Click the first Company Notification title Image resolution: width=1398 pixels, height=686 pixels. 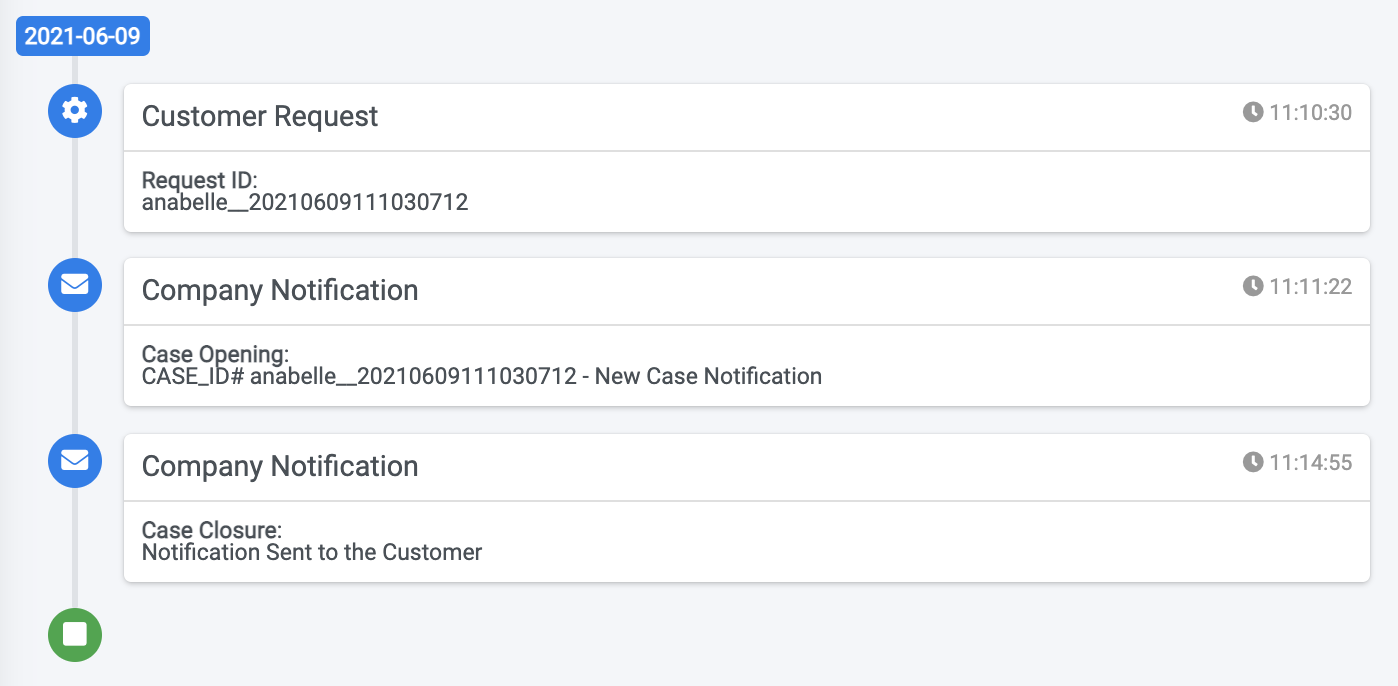tap(280, 291)
